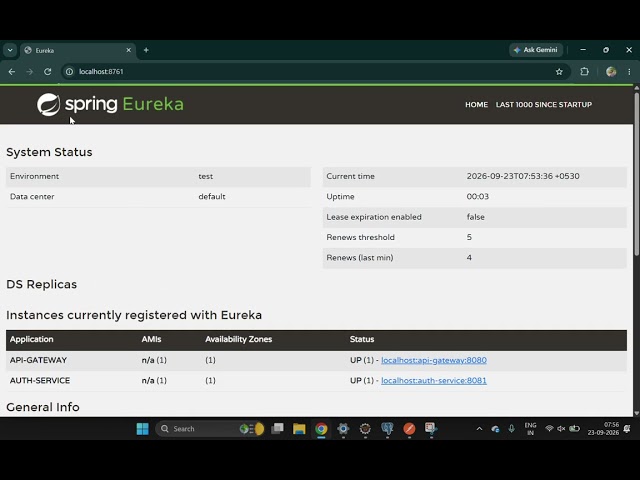Click the browser forward arrow
640x480 pixels.
[x=29, y=71]
